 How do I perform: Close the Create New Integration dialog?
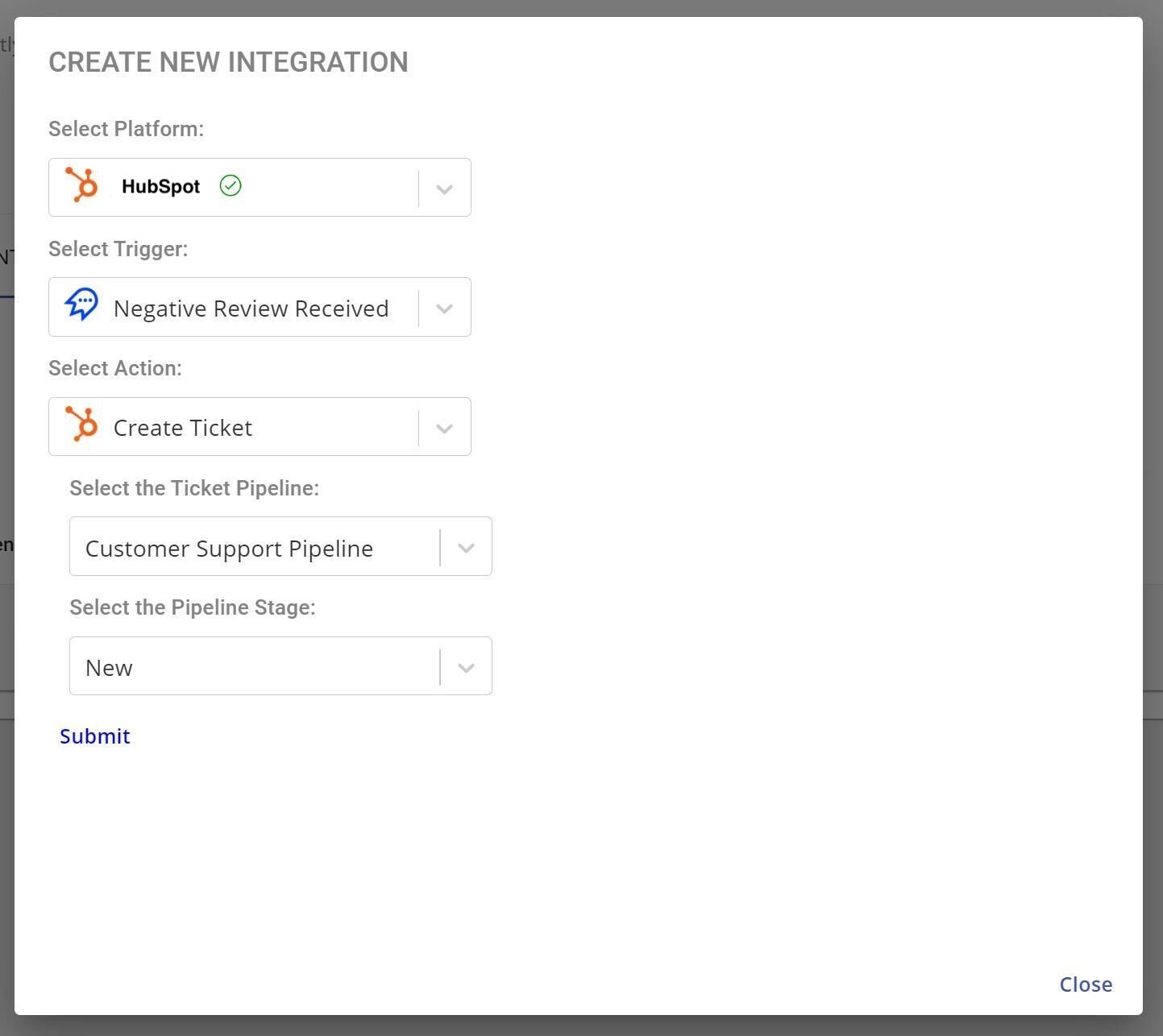coord(1086,984)
